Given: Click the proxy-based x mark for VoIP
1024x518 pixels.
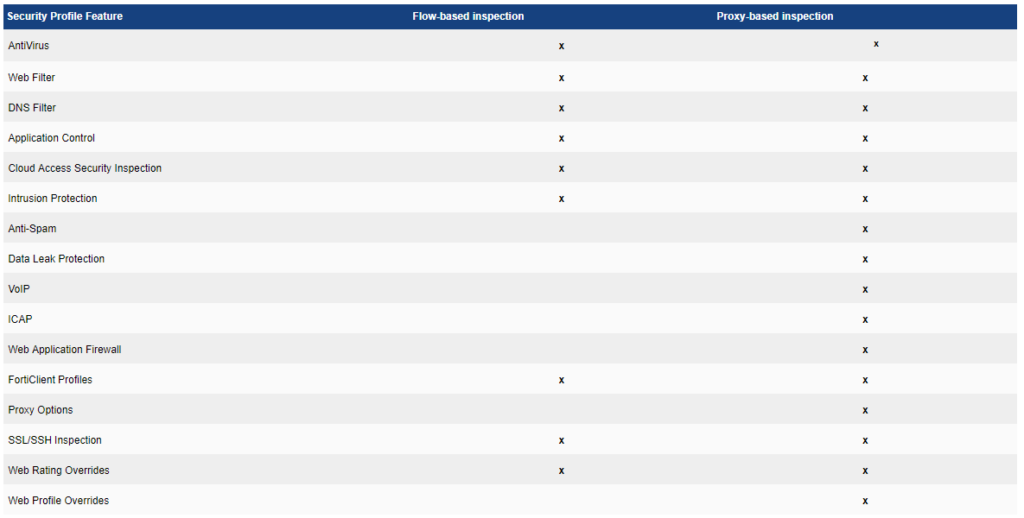Looking at the screenshot, I should (865, 289).
